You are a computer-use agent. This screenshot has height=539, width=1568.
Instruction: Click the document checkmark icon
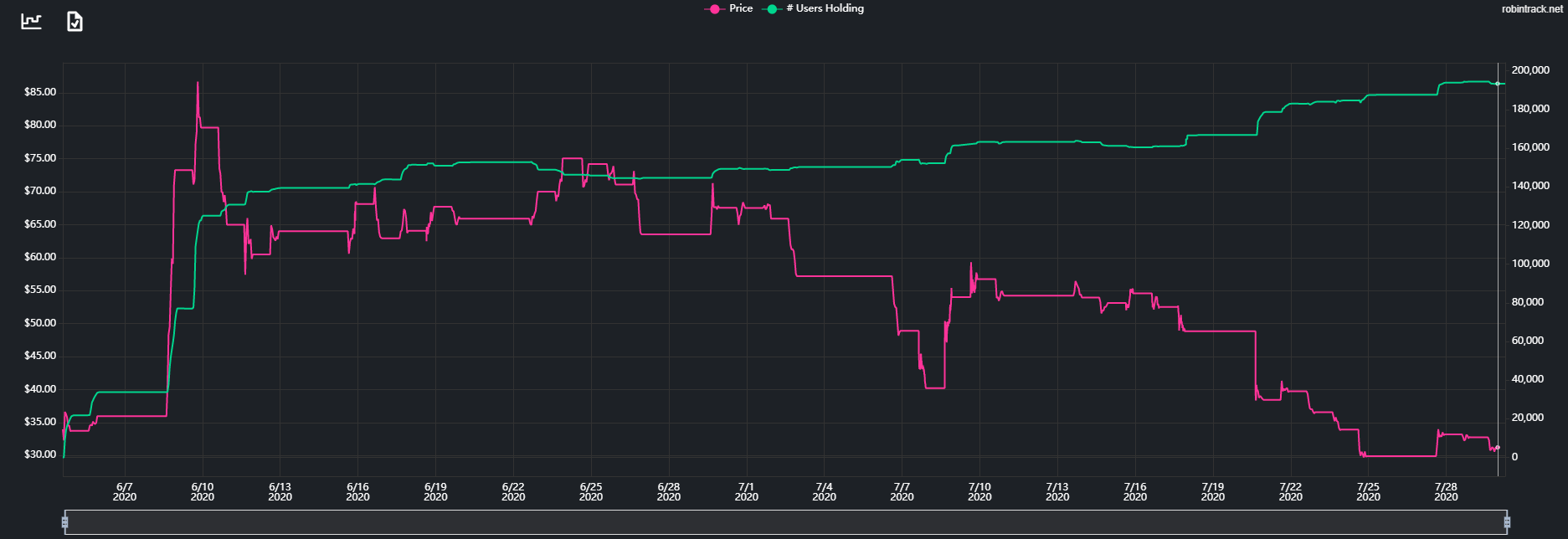tap(75, 21)
